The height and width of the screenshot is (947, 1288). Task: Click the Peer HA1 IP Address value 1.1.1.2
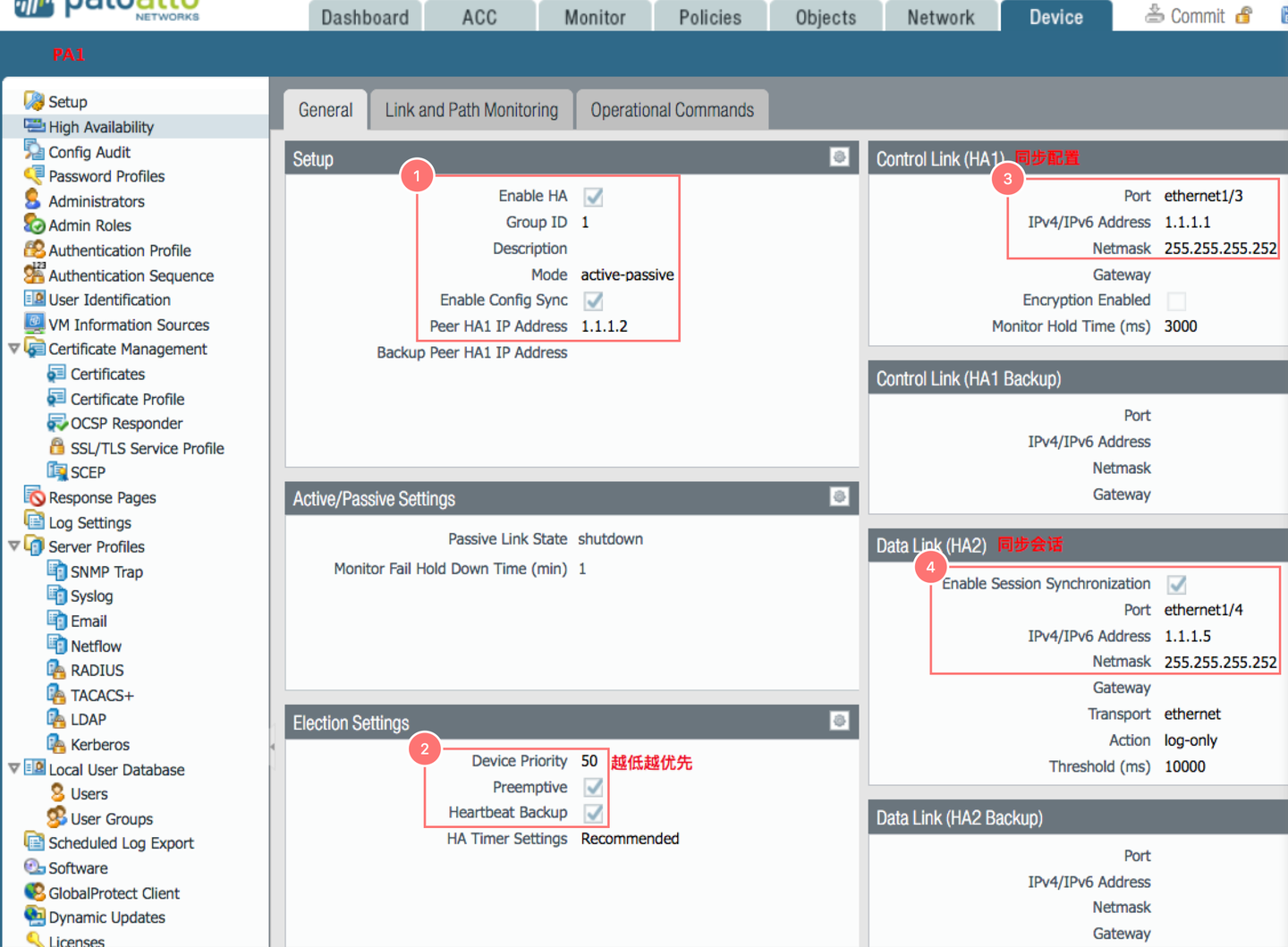pyautogui.click(x=605, y=326)
